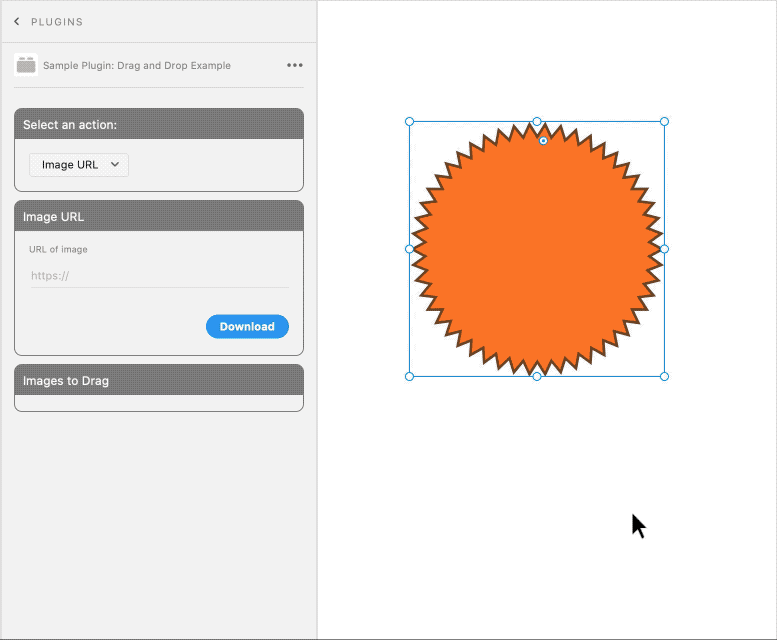Click the star ratio handle inside the shape
The image size is (777, 640).
point(543,141)
